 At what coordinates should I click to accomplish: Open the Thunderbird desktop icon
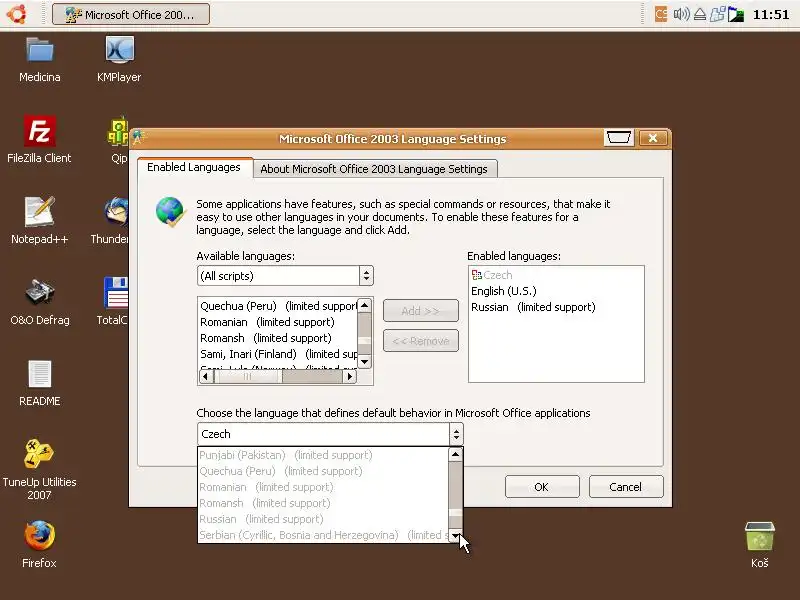[116, 212]
